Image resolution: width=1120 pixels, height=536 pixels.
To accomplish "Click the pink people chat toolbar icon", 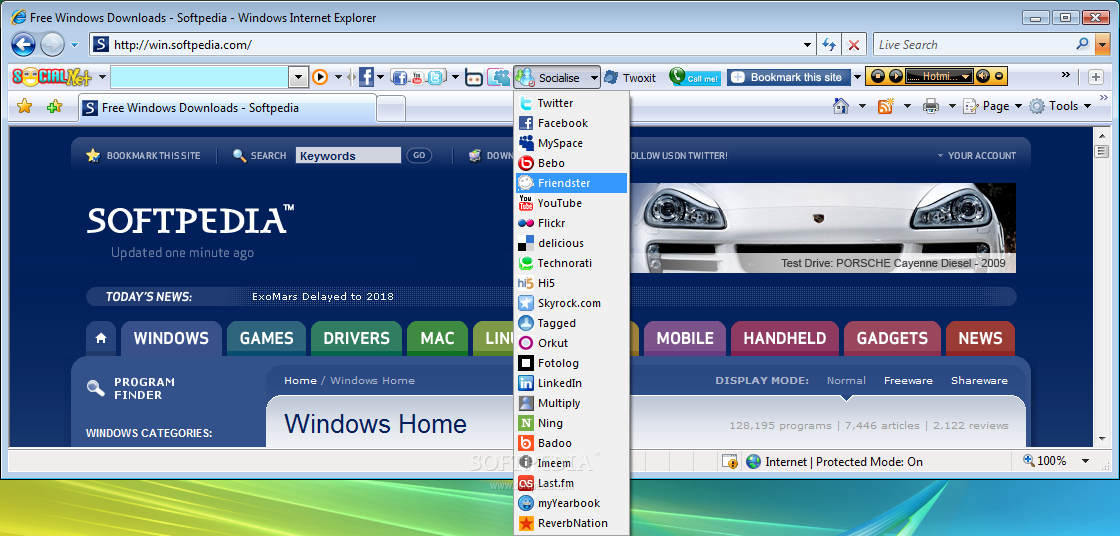I will [x=499, y=77].
